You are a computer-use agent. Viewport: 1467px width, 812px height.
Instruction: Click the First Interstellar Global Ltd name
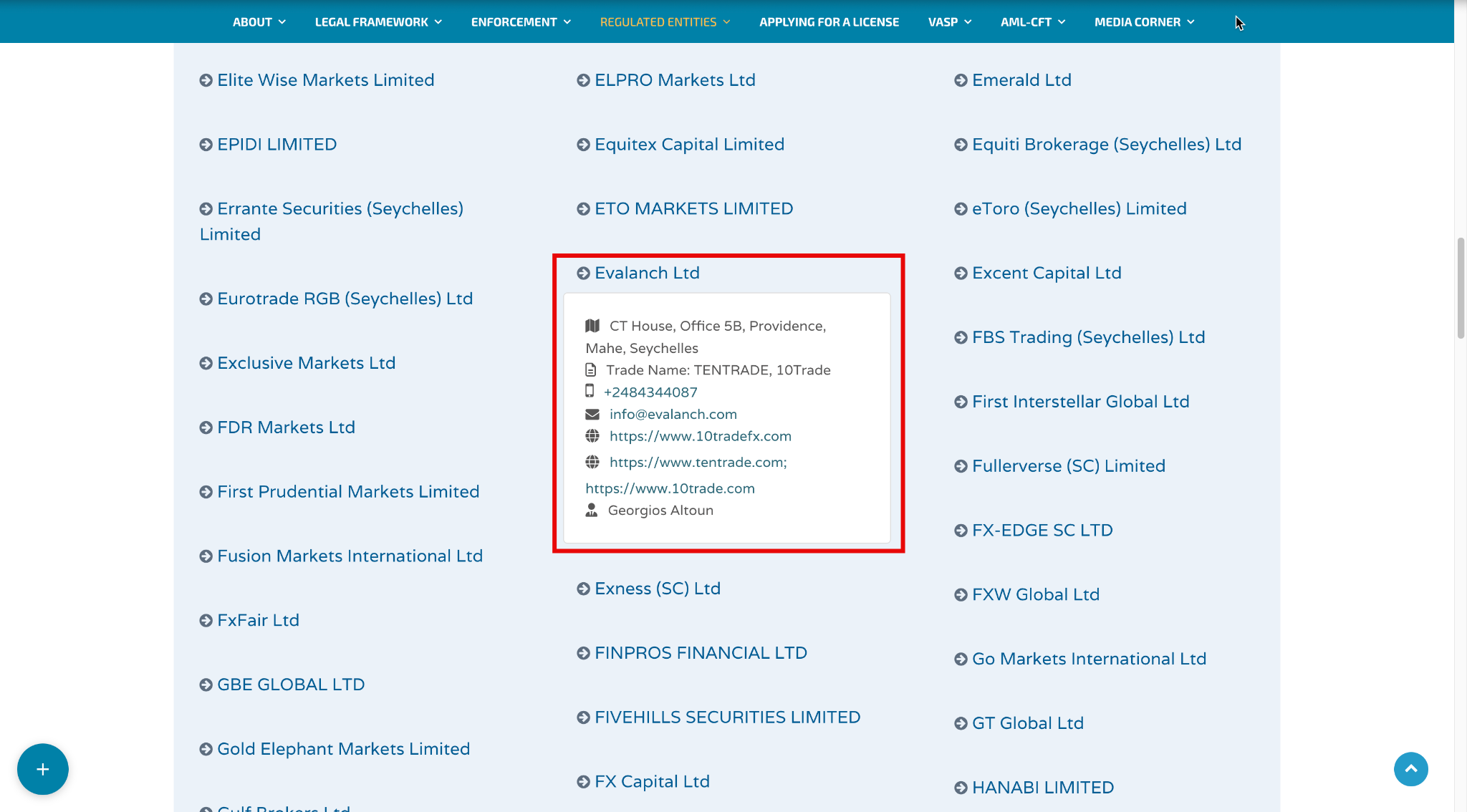click(x=1080, y=402)
